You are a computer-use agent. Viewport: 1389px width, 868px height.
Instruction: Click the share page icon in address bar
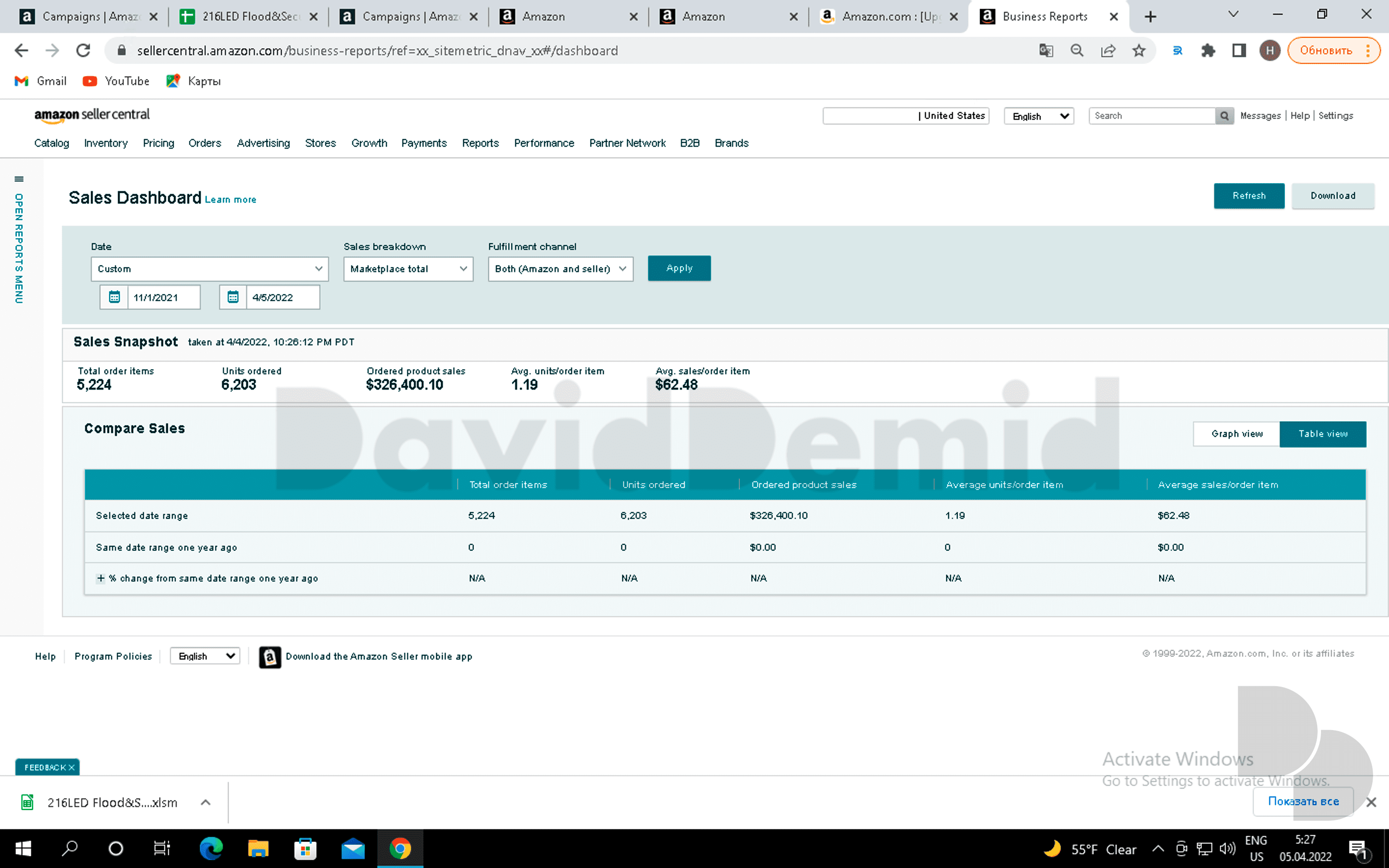1108,51
